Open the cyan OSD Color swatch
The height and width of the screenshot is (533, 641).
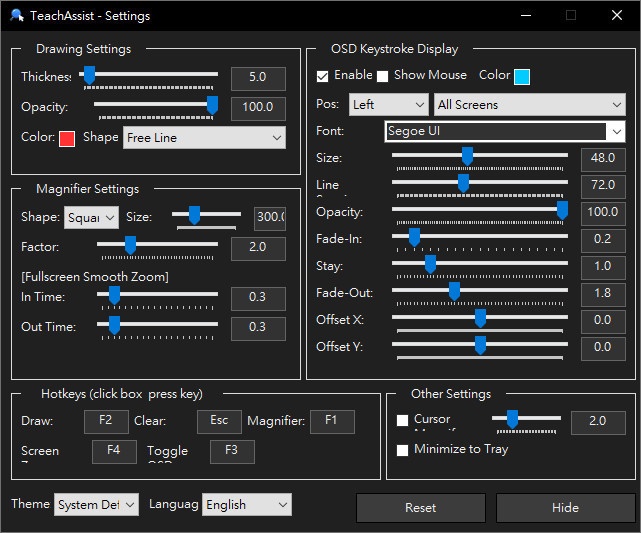click(522, 77)
